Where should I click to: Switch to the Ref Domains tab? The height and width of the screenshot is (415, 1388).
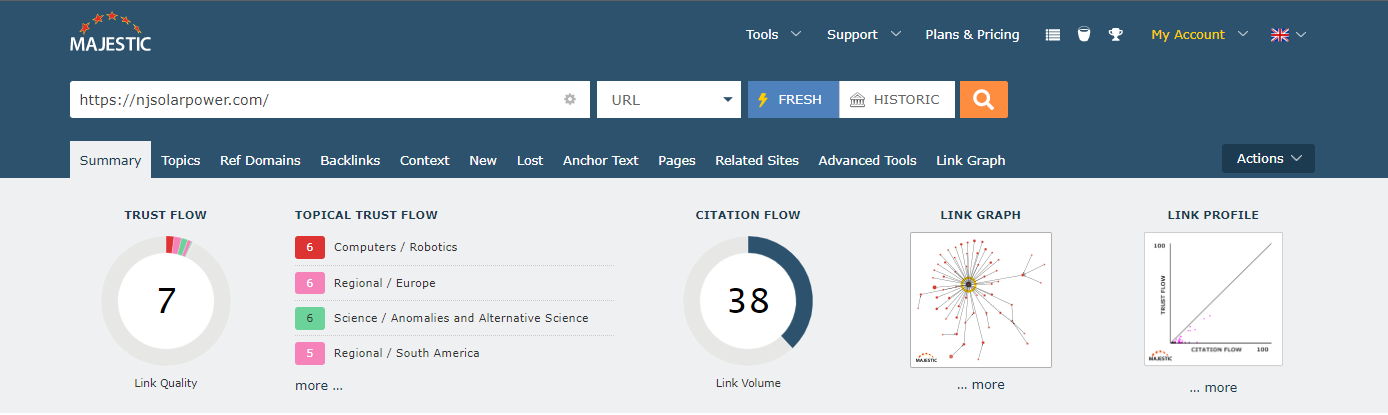260,160
